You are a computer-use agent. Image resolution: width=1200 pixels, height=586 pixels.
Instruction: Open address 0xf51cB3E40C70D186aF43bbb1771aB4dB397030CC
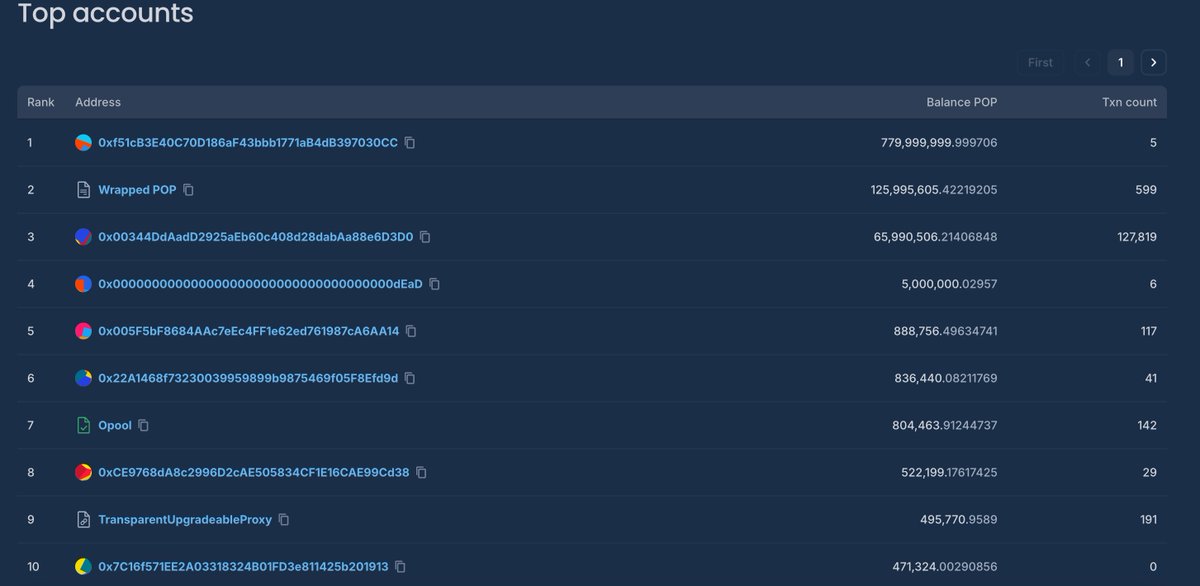pyautogui.click(x=248, y=143)
